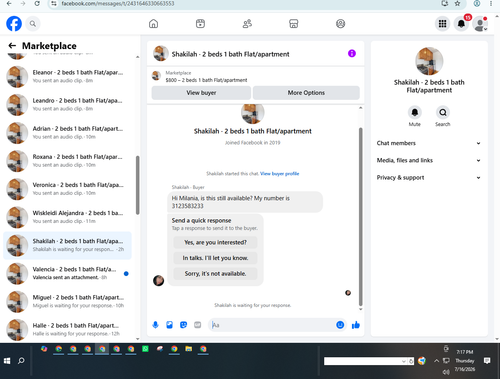Focus the message text input field
The image size is (500, 379).
click(272, 325)
